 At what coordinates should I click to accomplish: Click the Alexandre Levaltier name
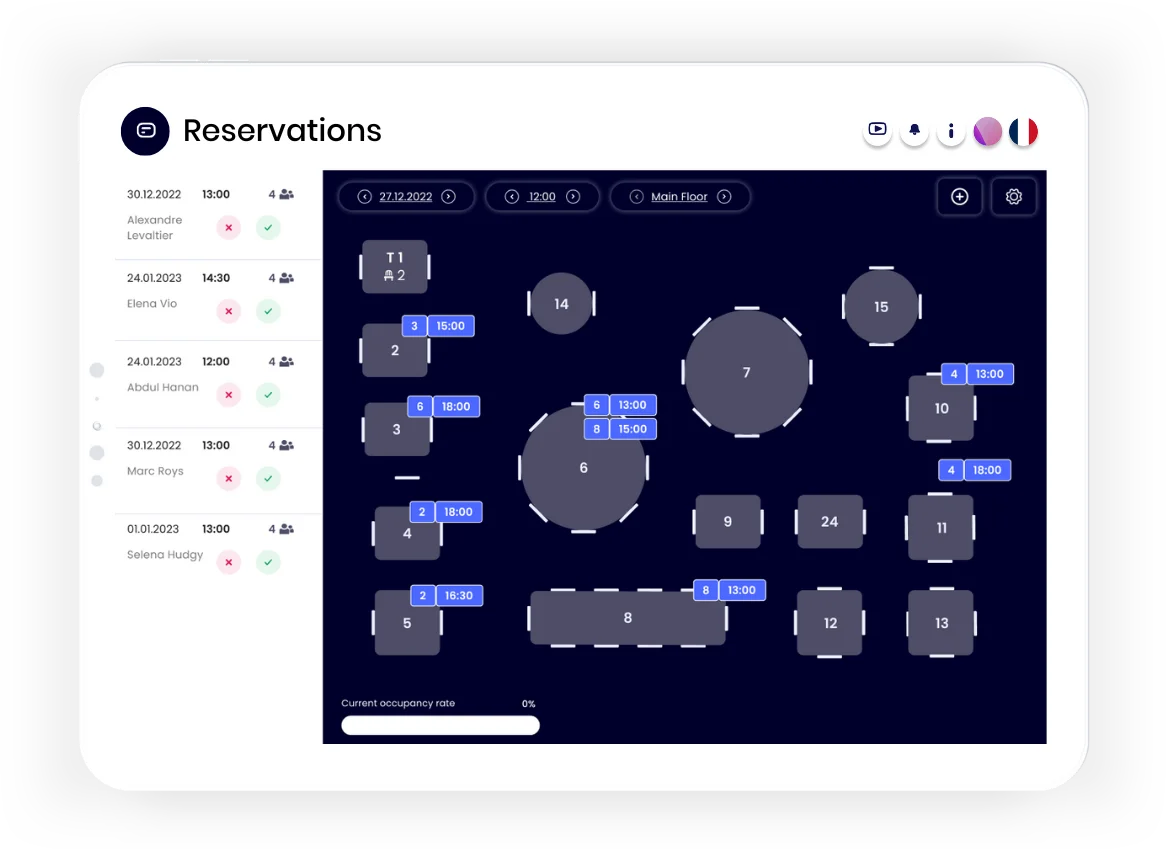click(155, 228)
